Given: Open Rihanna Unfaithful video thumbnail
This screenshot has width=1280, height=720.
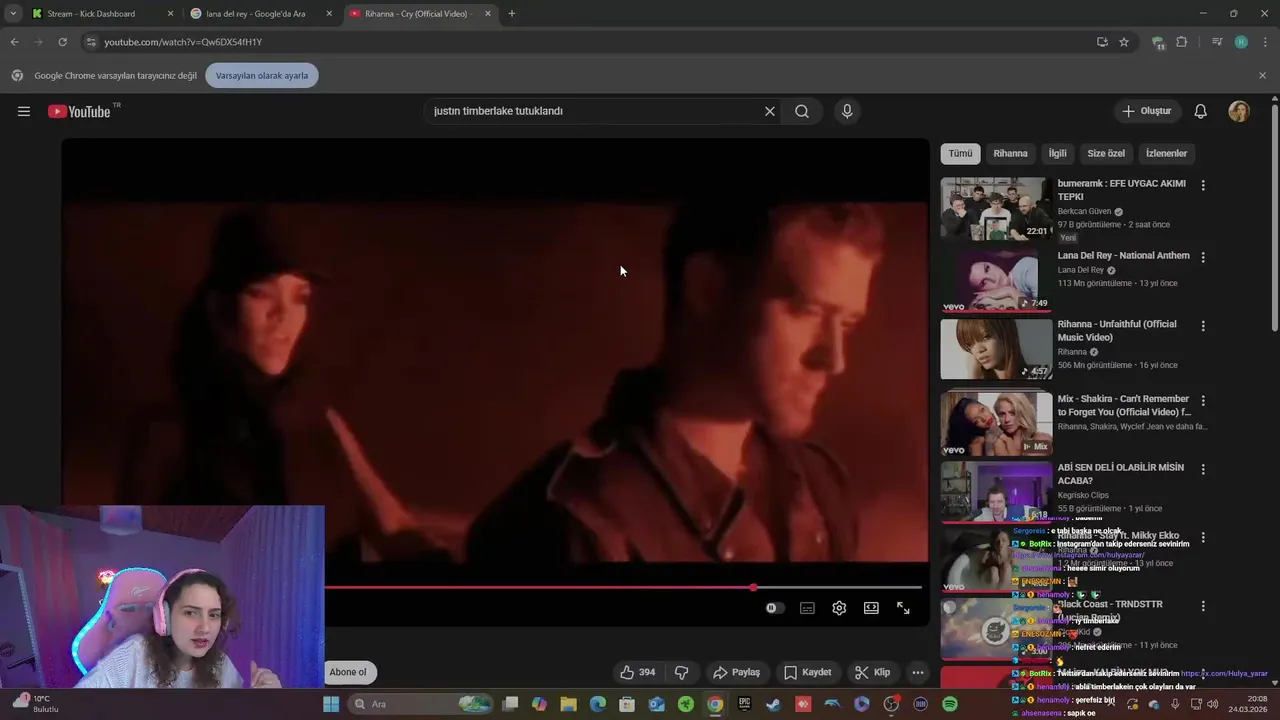Looking at the screenshot, I should click(x=996, y=348).
